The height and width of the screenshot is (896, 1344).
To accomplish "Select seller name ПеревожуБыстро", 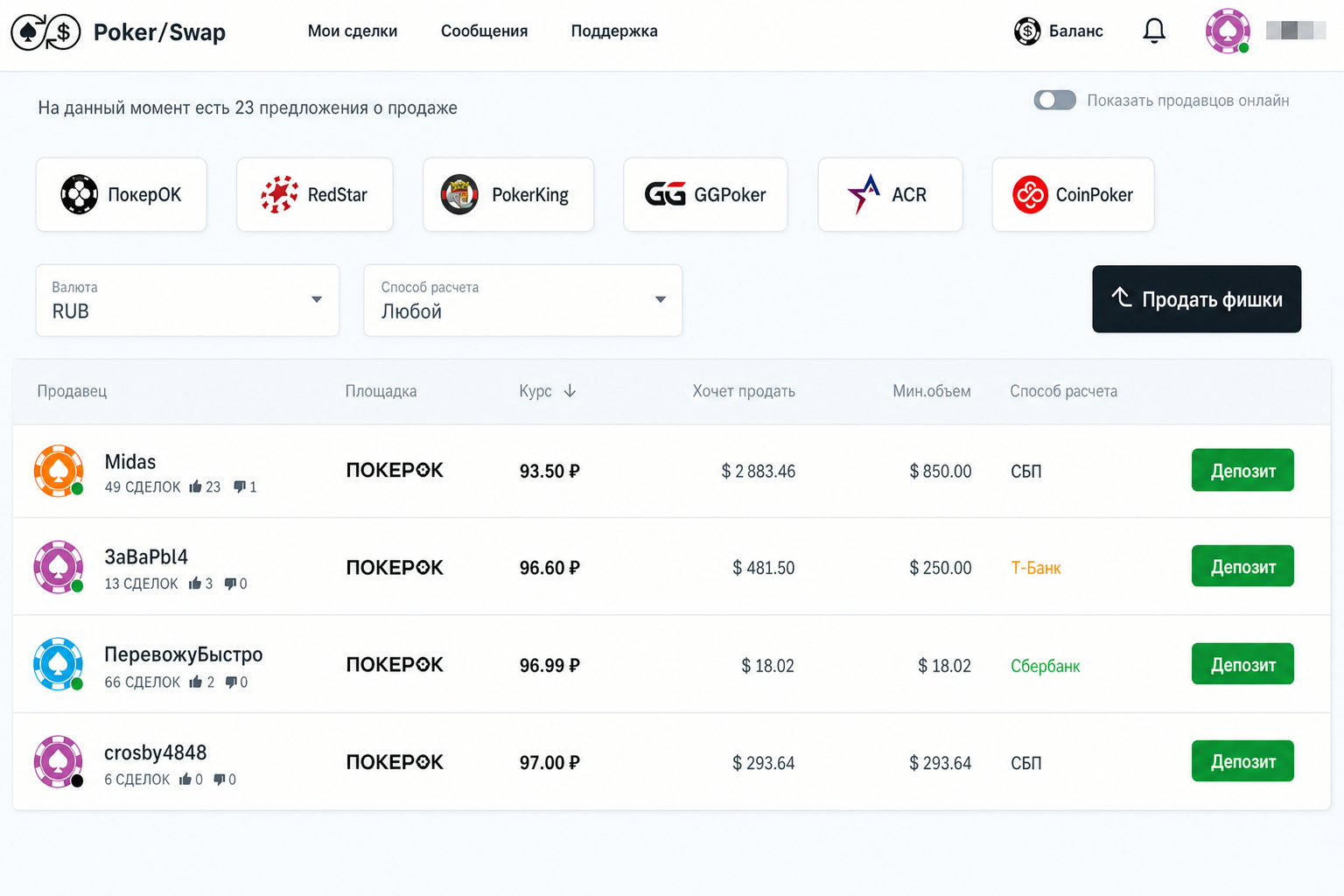I will 184,654.
